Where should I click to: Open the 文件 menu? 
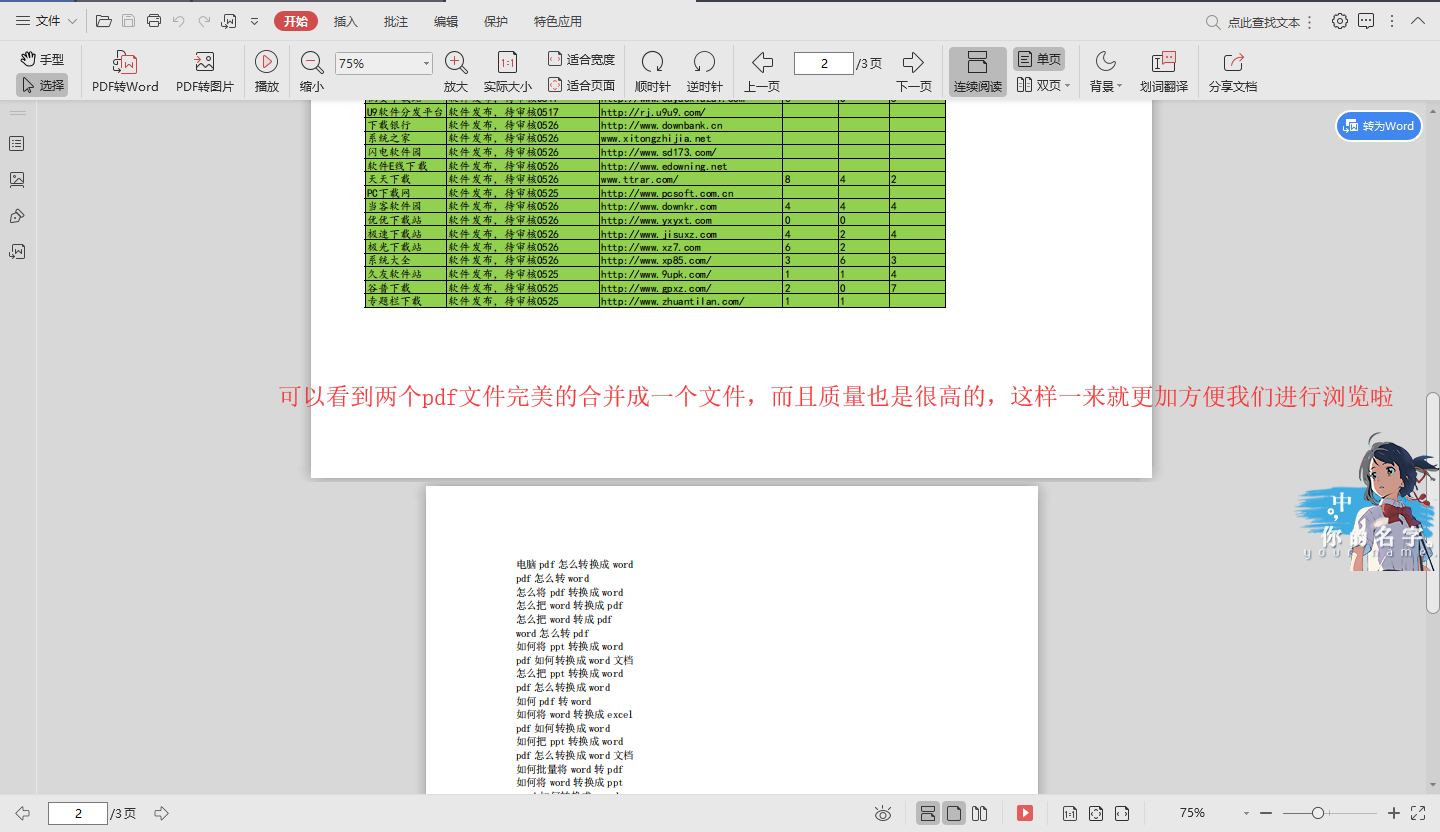[45, 21]
